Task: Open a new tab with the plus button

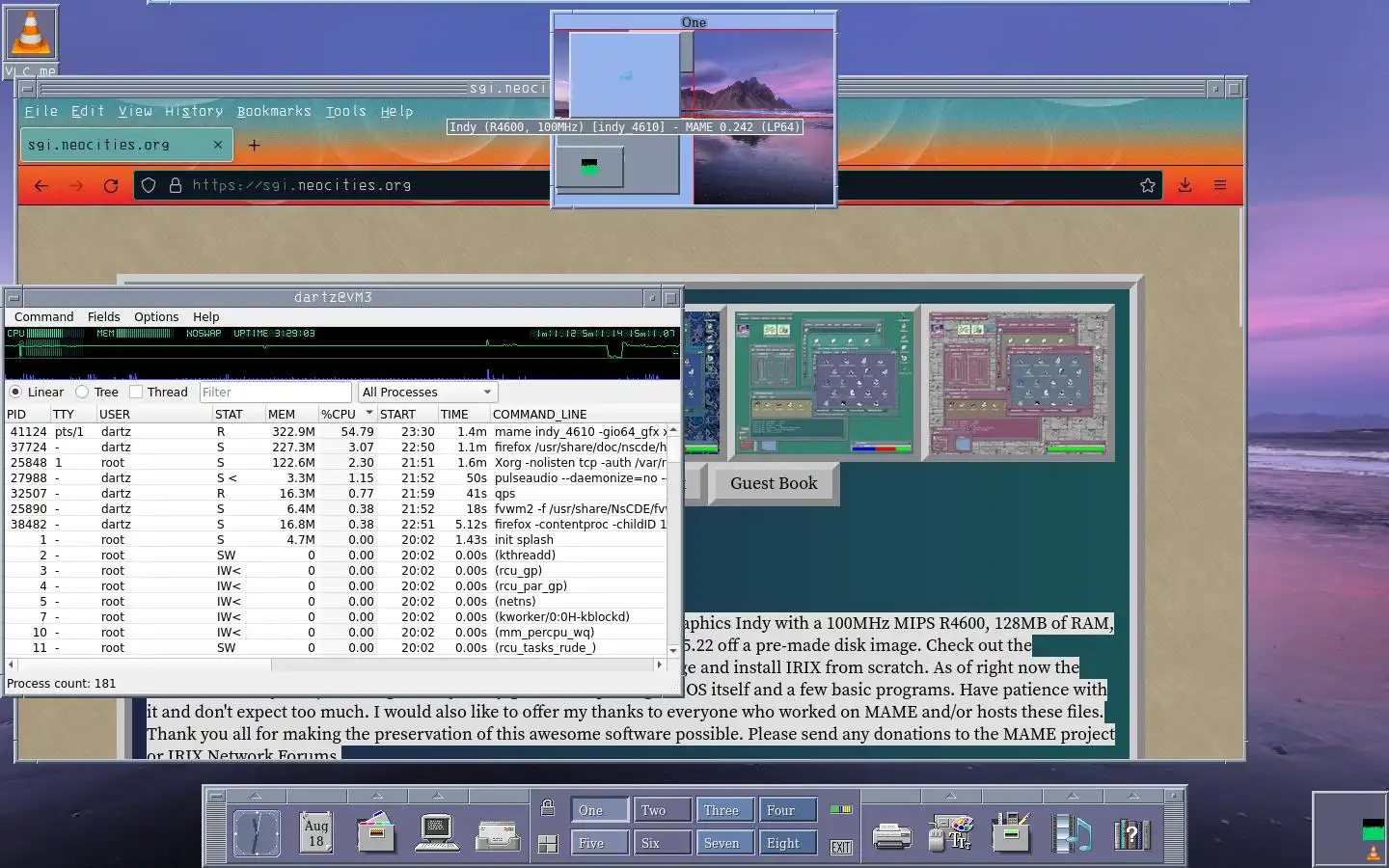Action: pos(255,146)
